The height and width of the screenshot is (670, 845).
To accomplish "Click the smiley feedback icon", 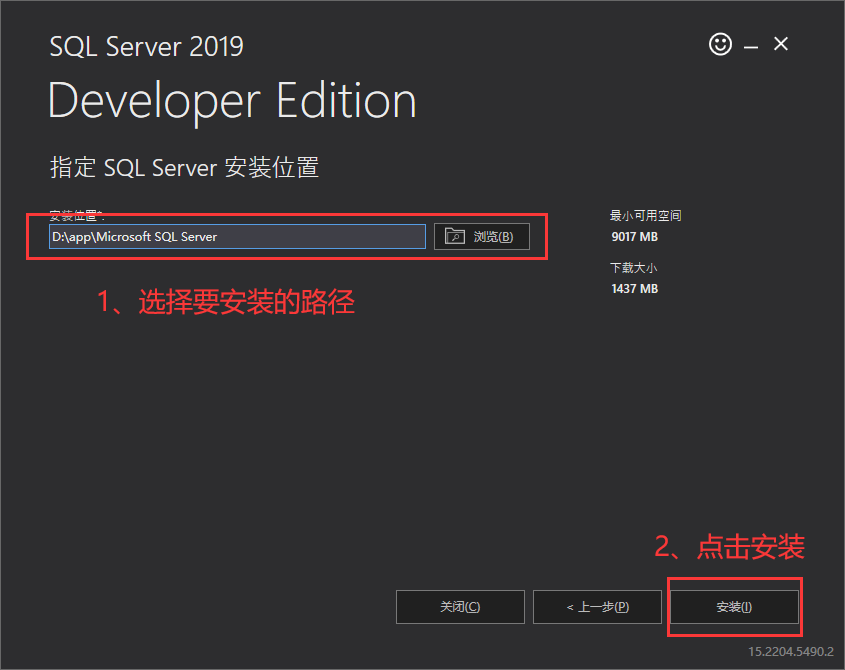I will coord(720,44).
